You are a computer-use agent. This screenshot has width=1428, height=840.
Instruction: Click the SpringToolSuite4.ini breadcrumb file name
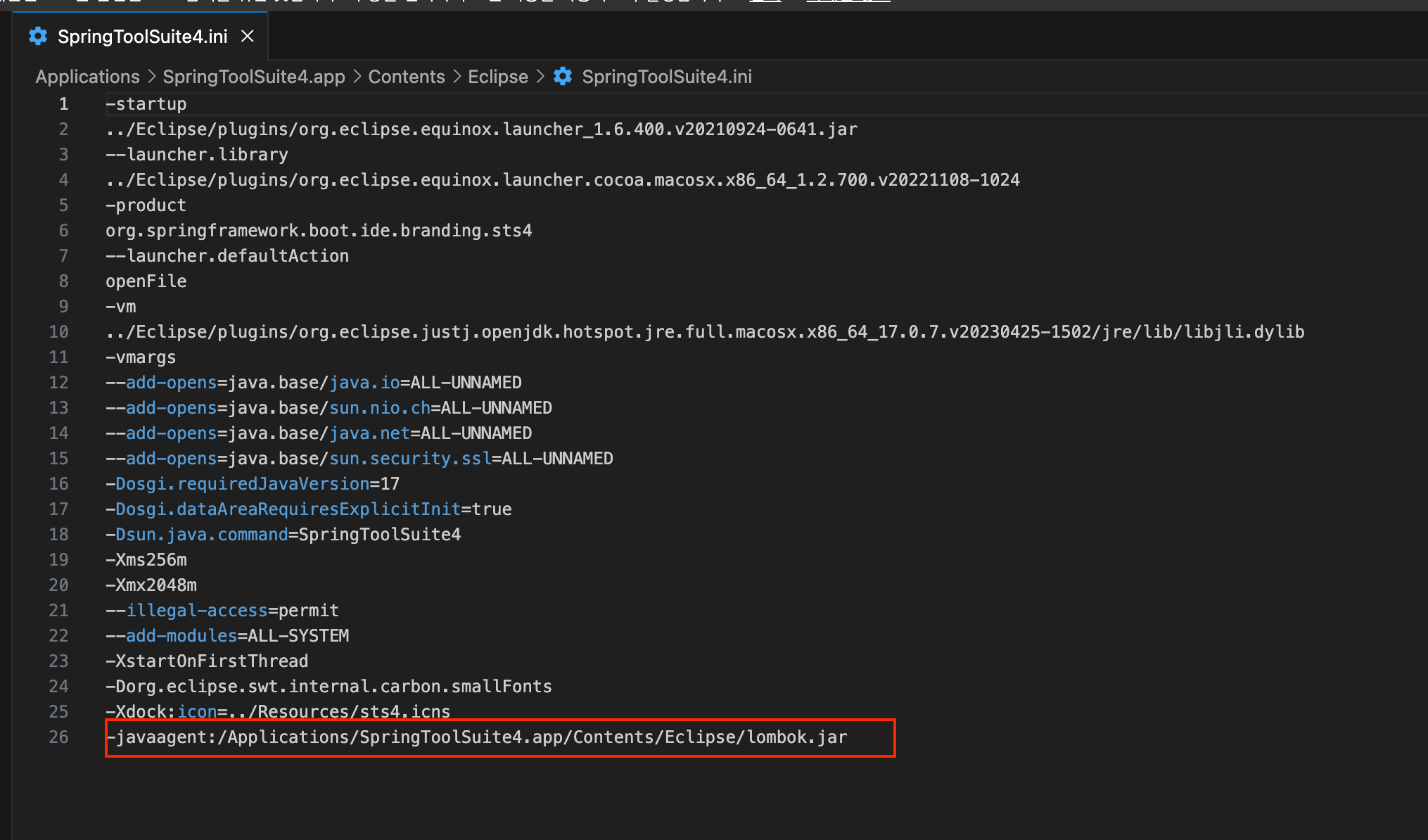(667, 77)
